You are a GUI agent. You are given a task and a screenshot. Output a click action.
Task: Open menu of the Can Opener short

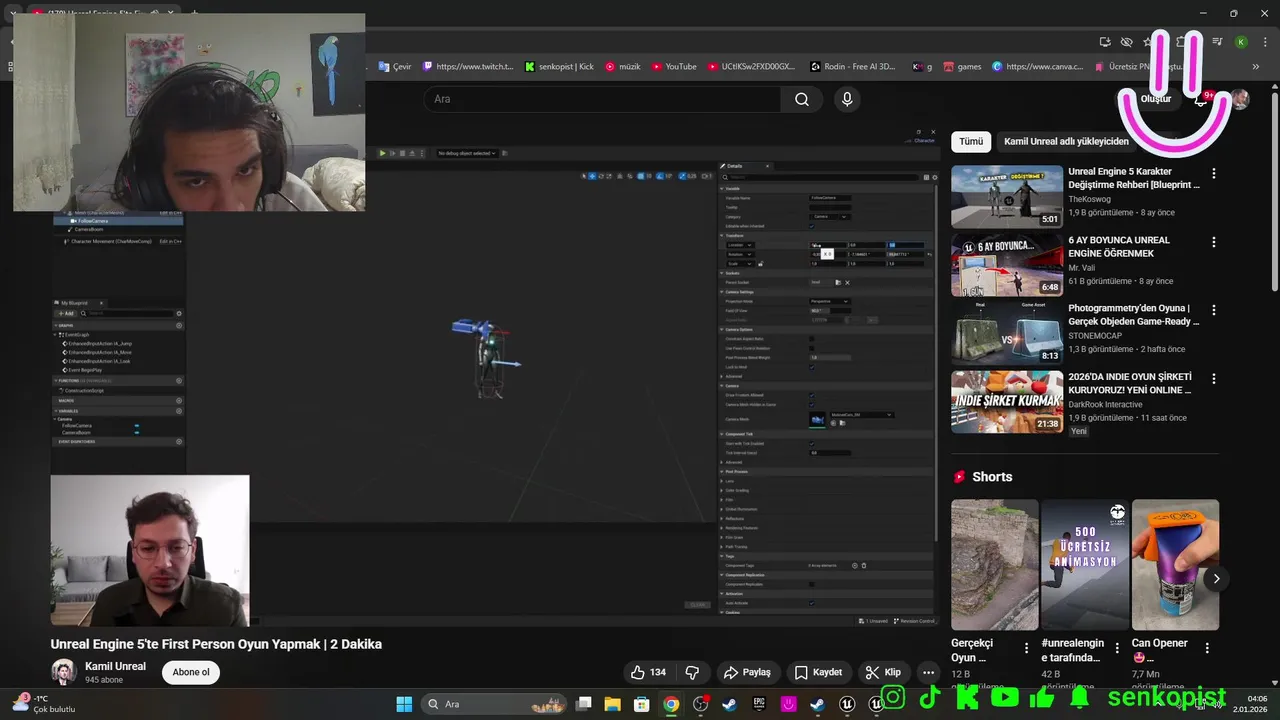(1207, 648)
